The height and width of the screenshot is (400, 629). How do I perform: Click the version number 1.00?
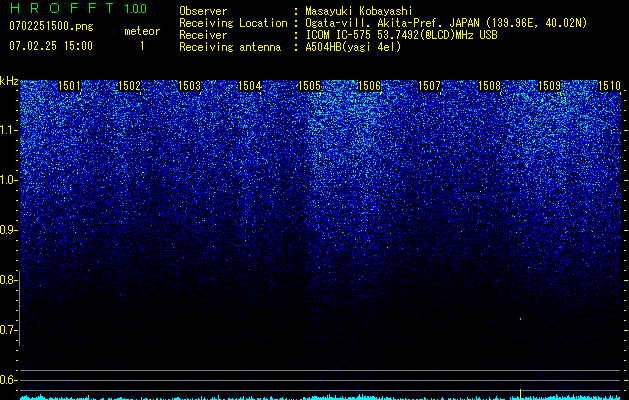135,9
